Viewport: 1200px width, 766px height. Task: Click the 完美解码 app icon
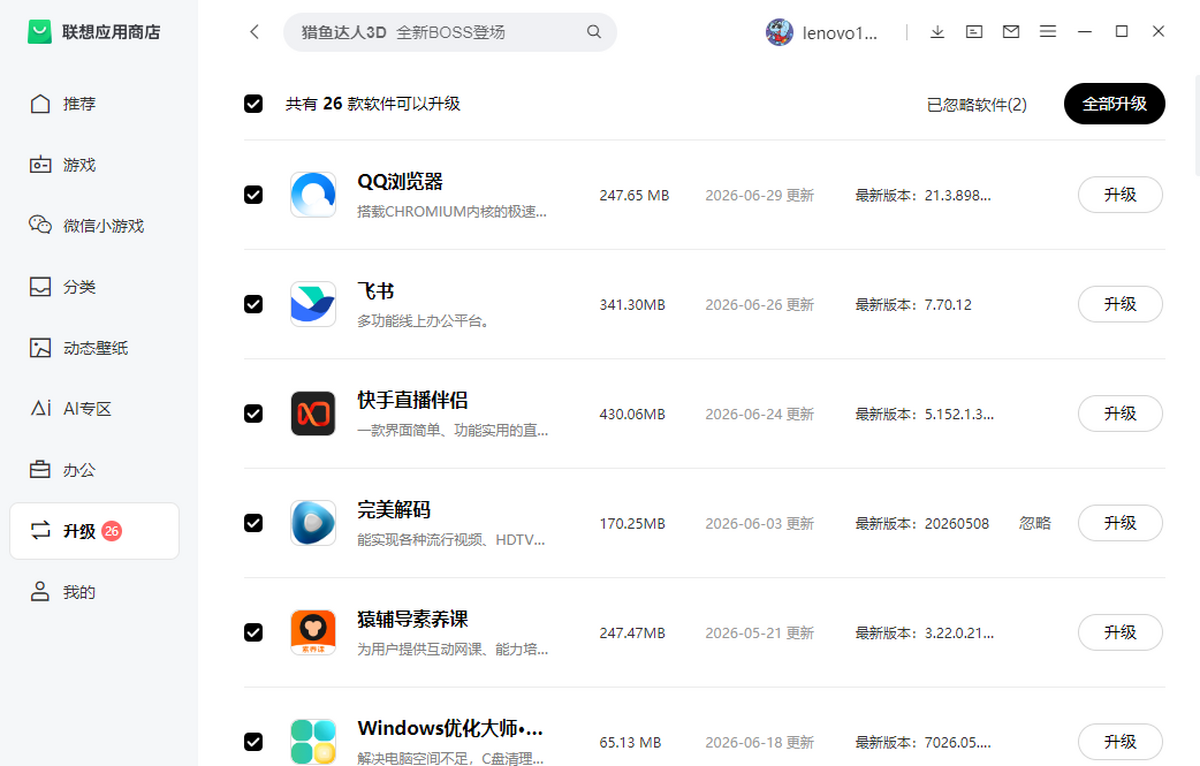(x=313, y=523)
